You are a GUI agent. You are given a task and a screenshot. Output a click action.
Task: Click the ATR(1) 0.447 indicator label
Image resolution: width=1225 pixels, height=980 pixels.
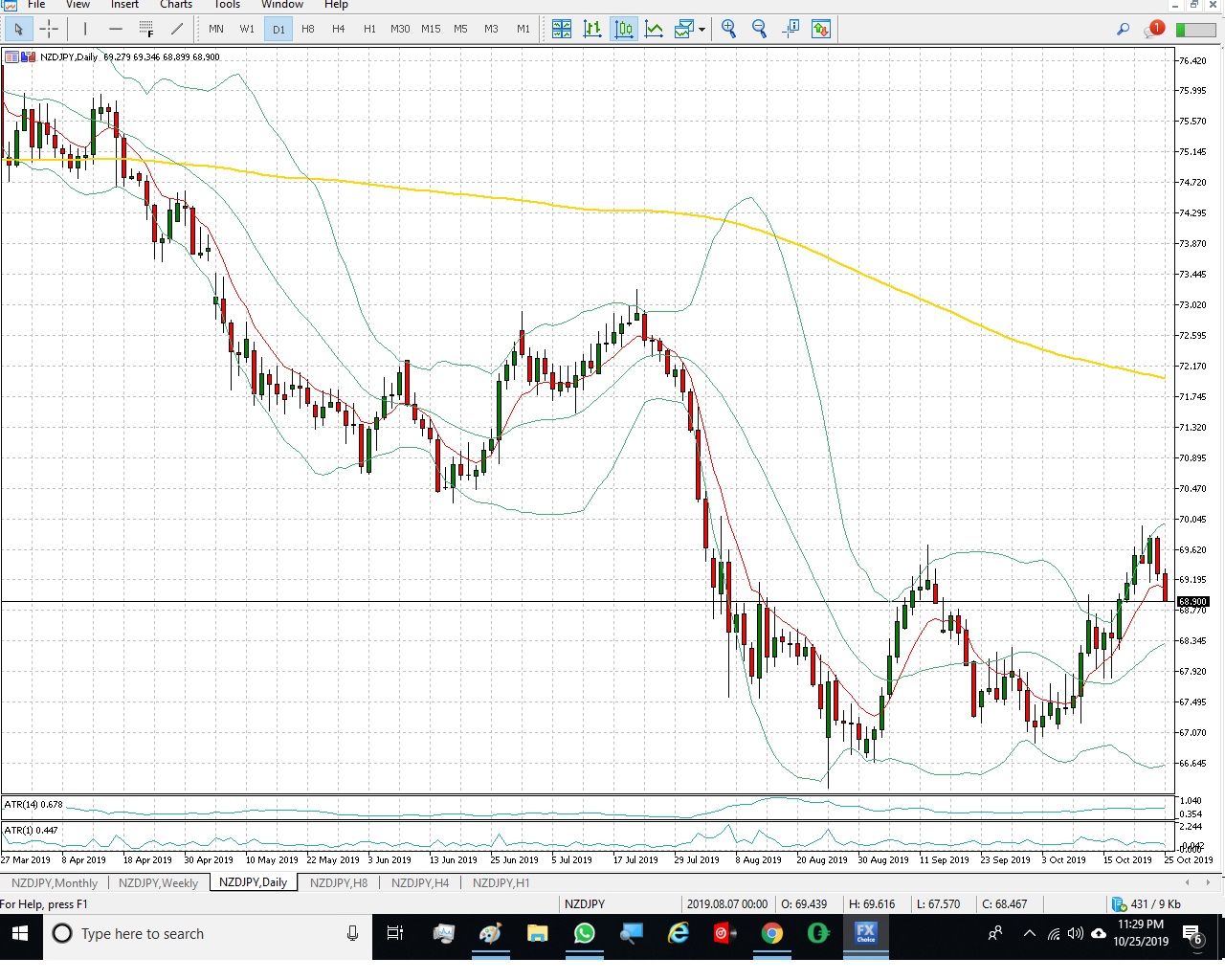coord(32,831)
